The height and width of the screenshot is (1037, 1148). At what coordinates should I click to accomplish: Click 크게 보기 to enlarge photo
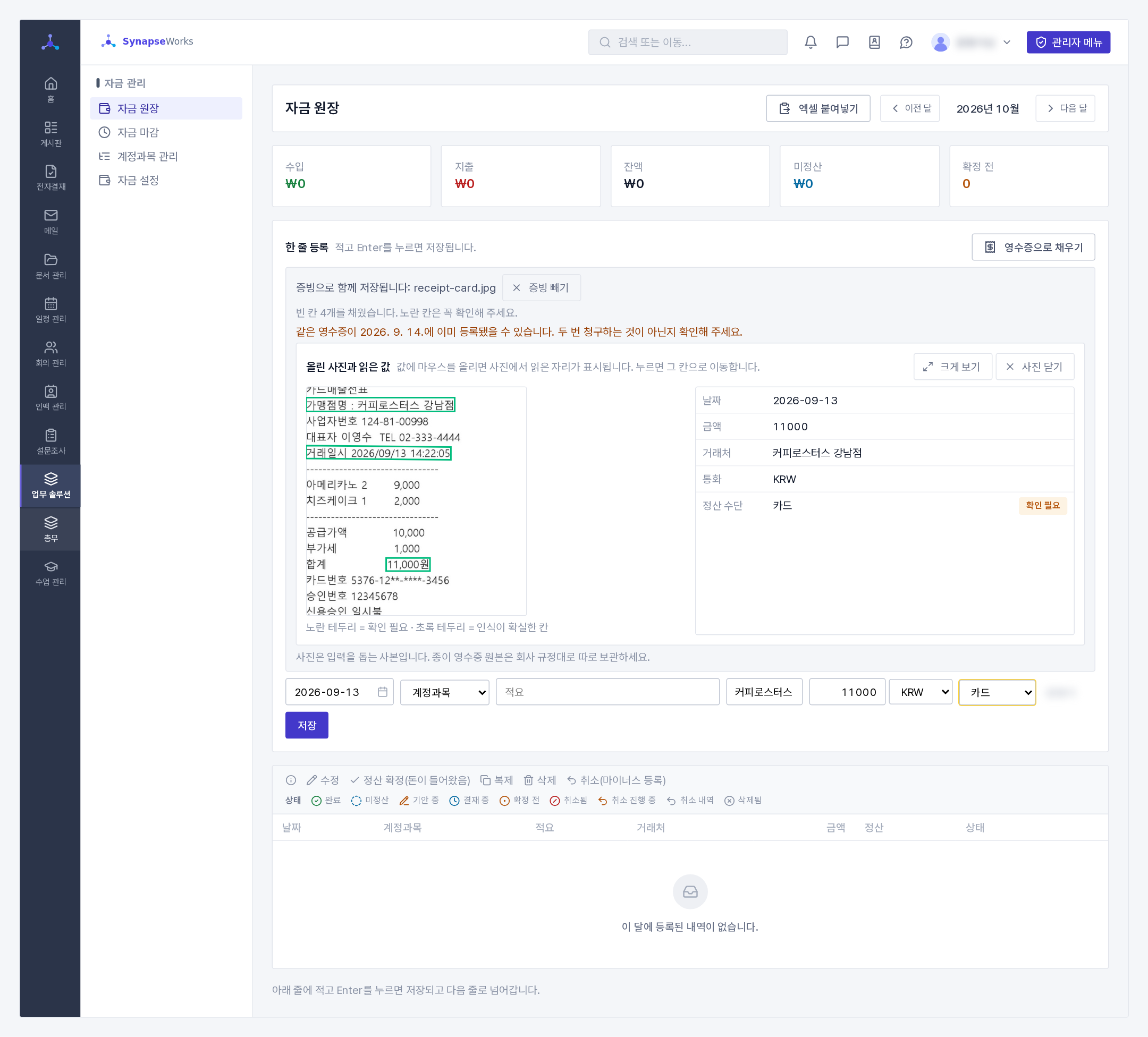[x=952, y=367]
